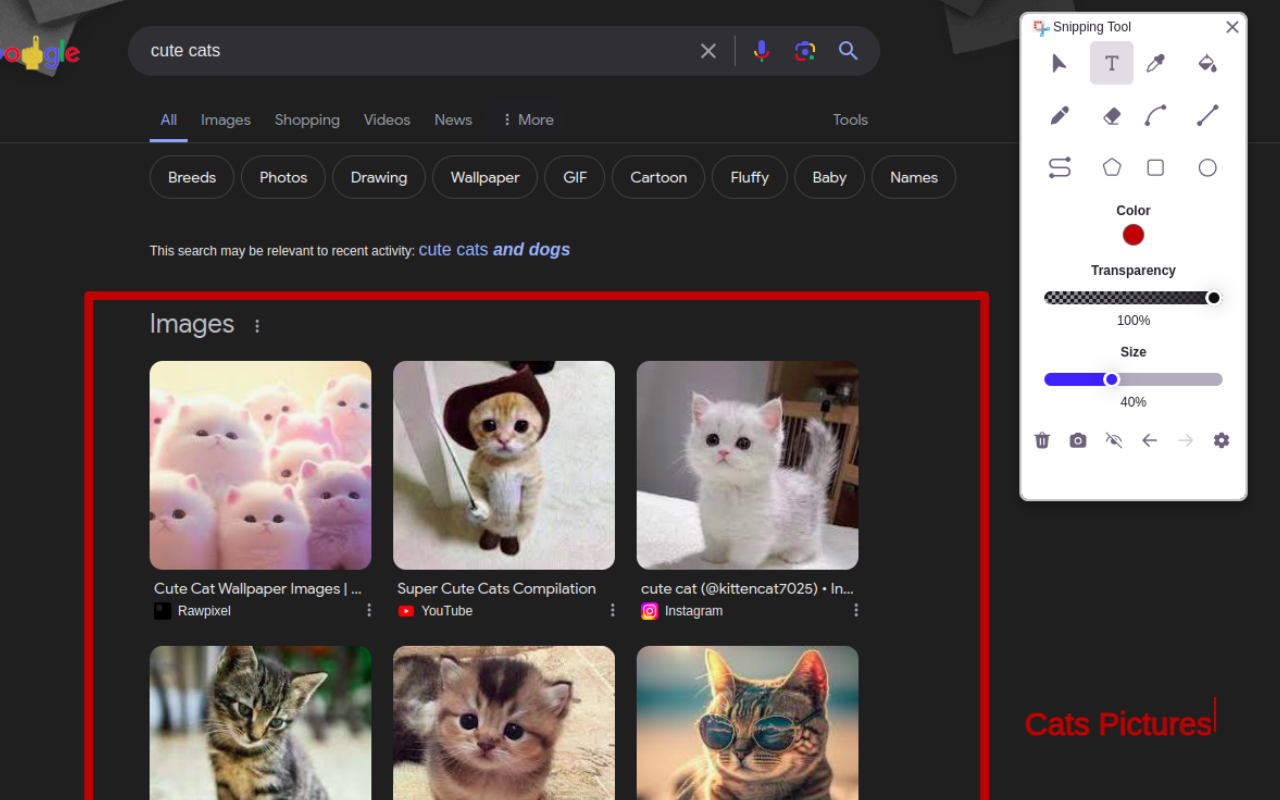This screenshot has width=1280, height=800.
Task: Select the pencil drawing tool
Action: click(1059, 115)
